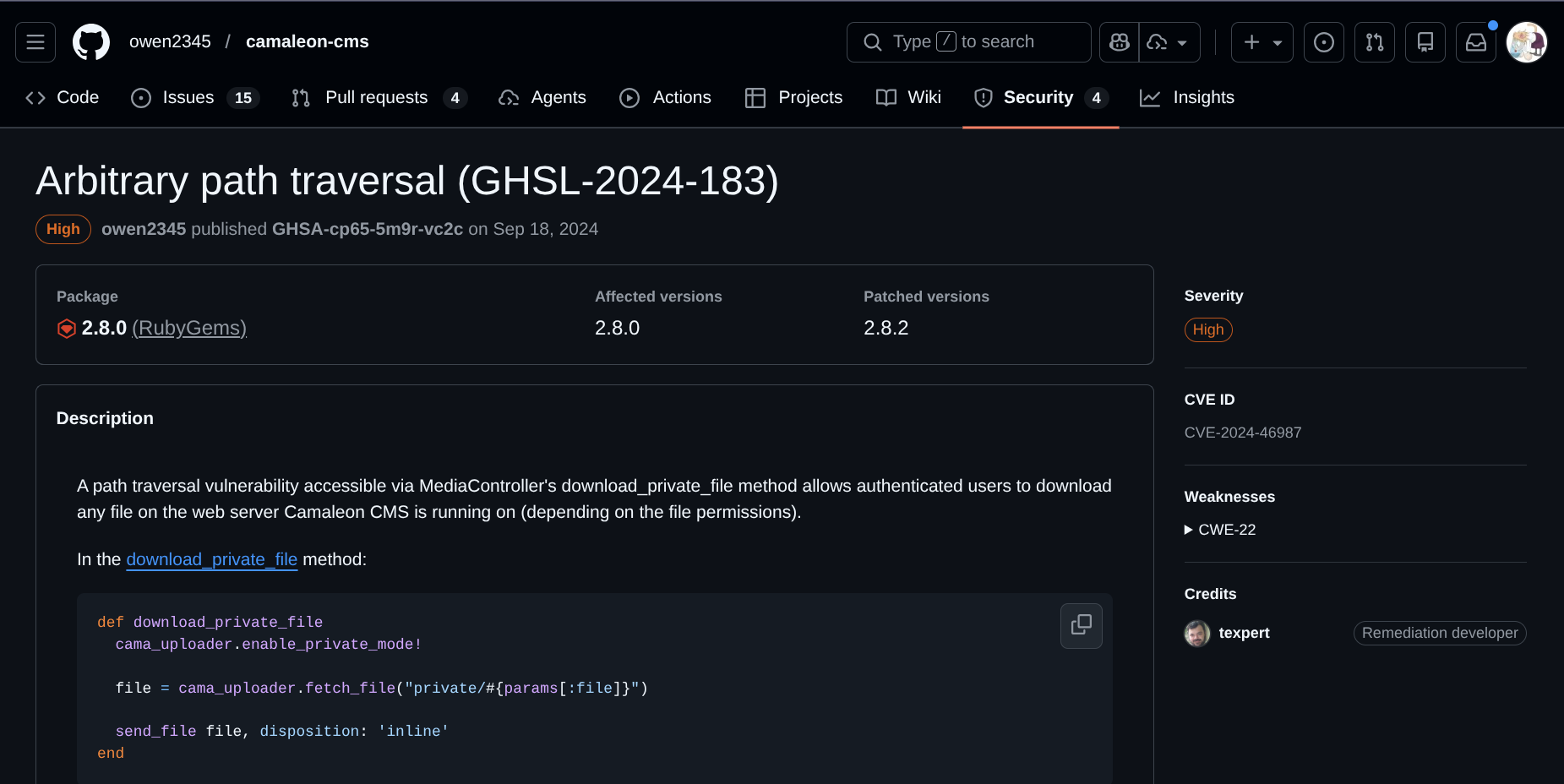Follow the download_private_file link
Screen dimensions: 1564x784
(x=211, y=559)
